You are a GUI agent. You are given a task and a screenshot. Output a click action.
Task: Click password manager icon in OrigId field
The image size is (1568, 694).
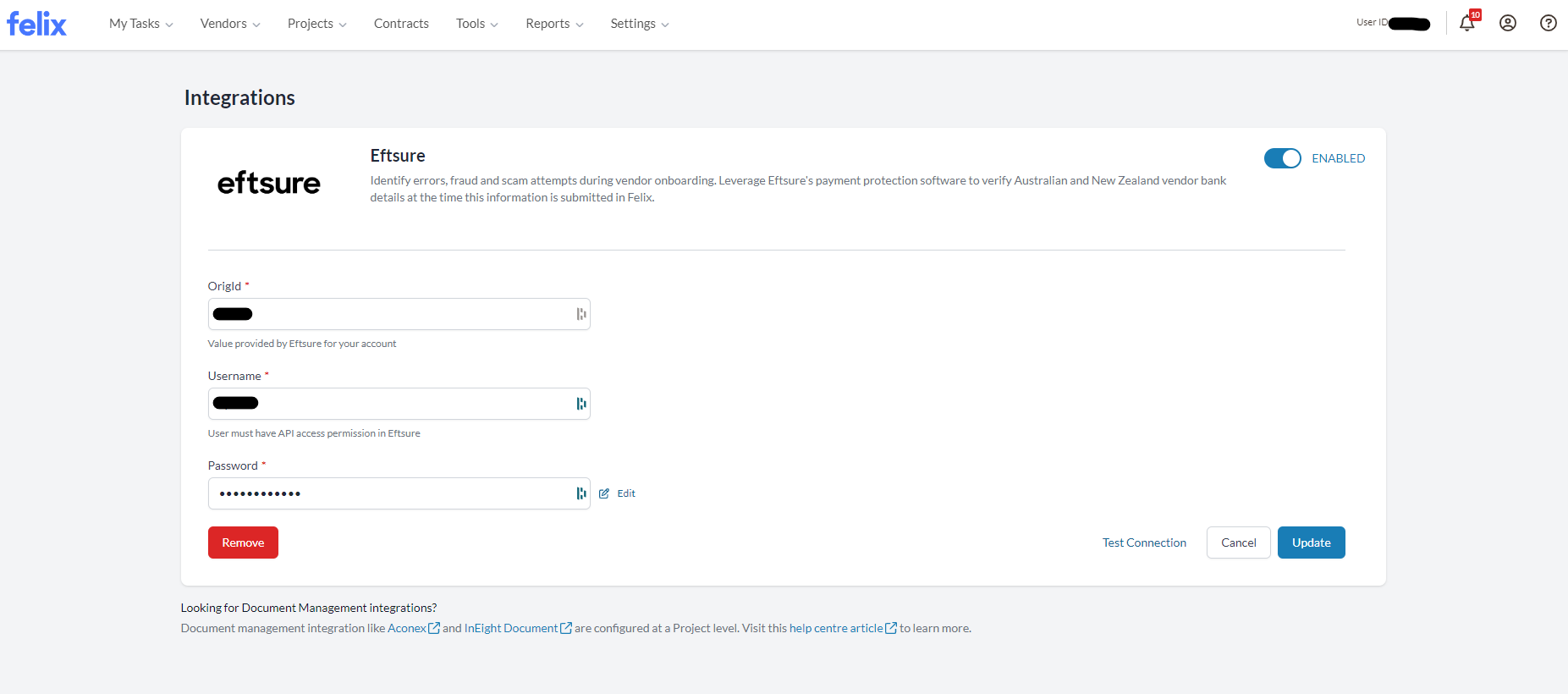581,314
